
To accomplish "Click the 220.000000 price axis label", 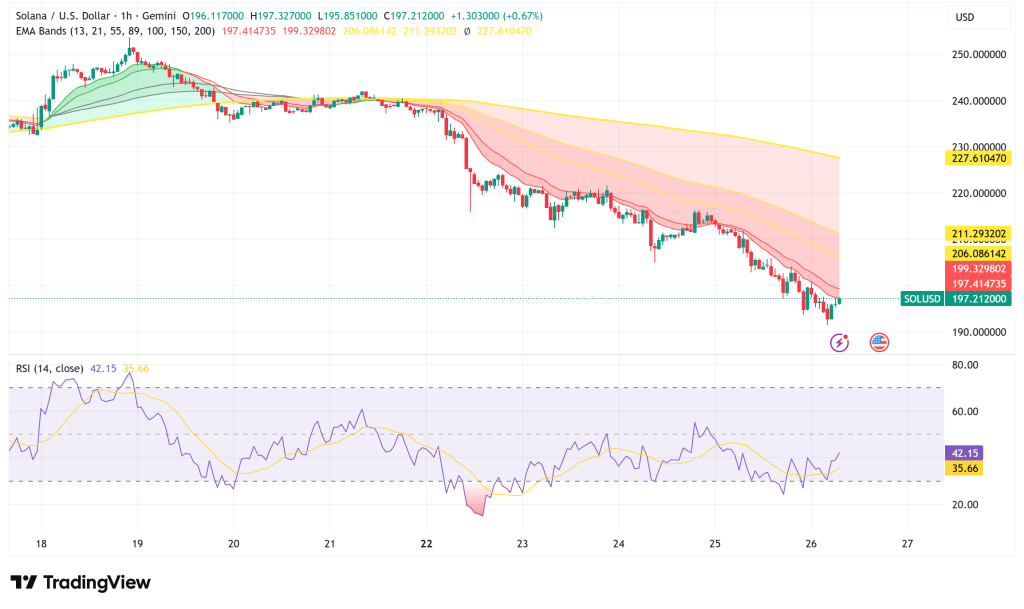I will click(x=978, y=193).
